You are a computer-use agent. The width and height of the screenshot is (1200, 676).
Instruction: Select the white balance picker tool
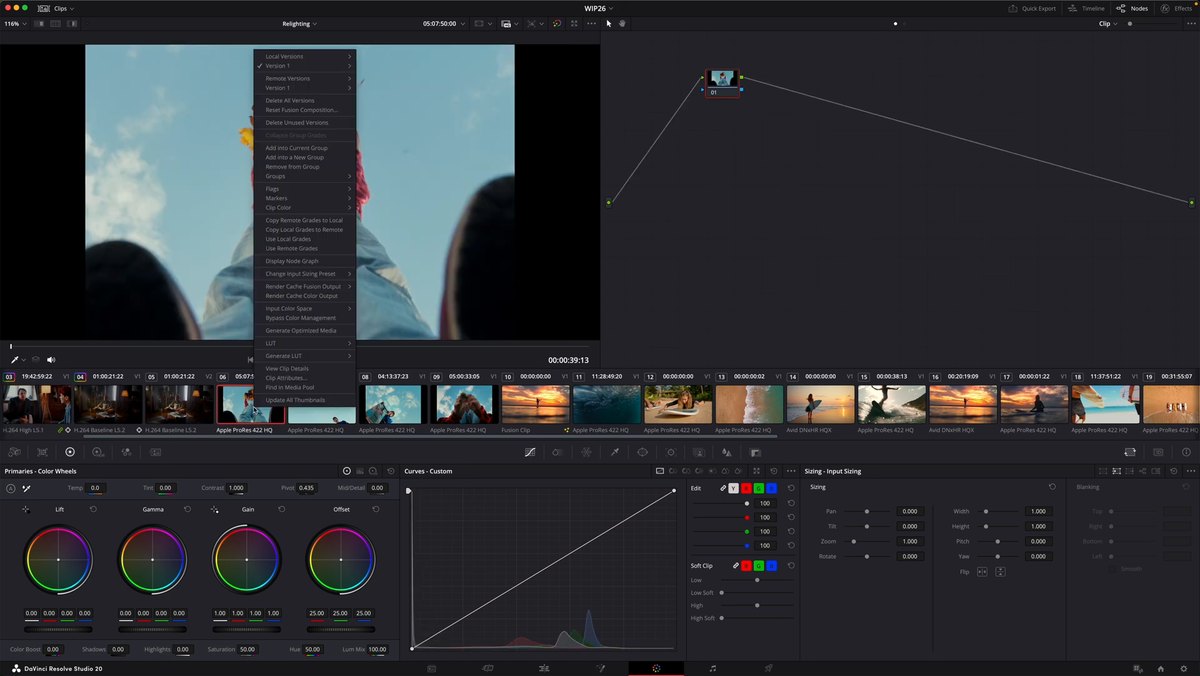click(27, 488)
